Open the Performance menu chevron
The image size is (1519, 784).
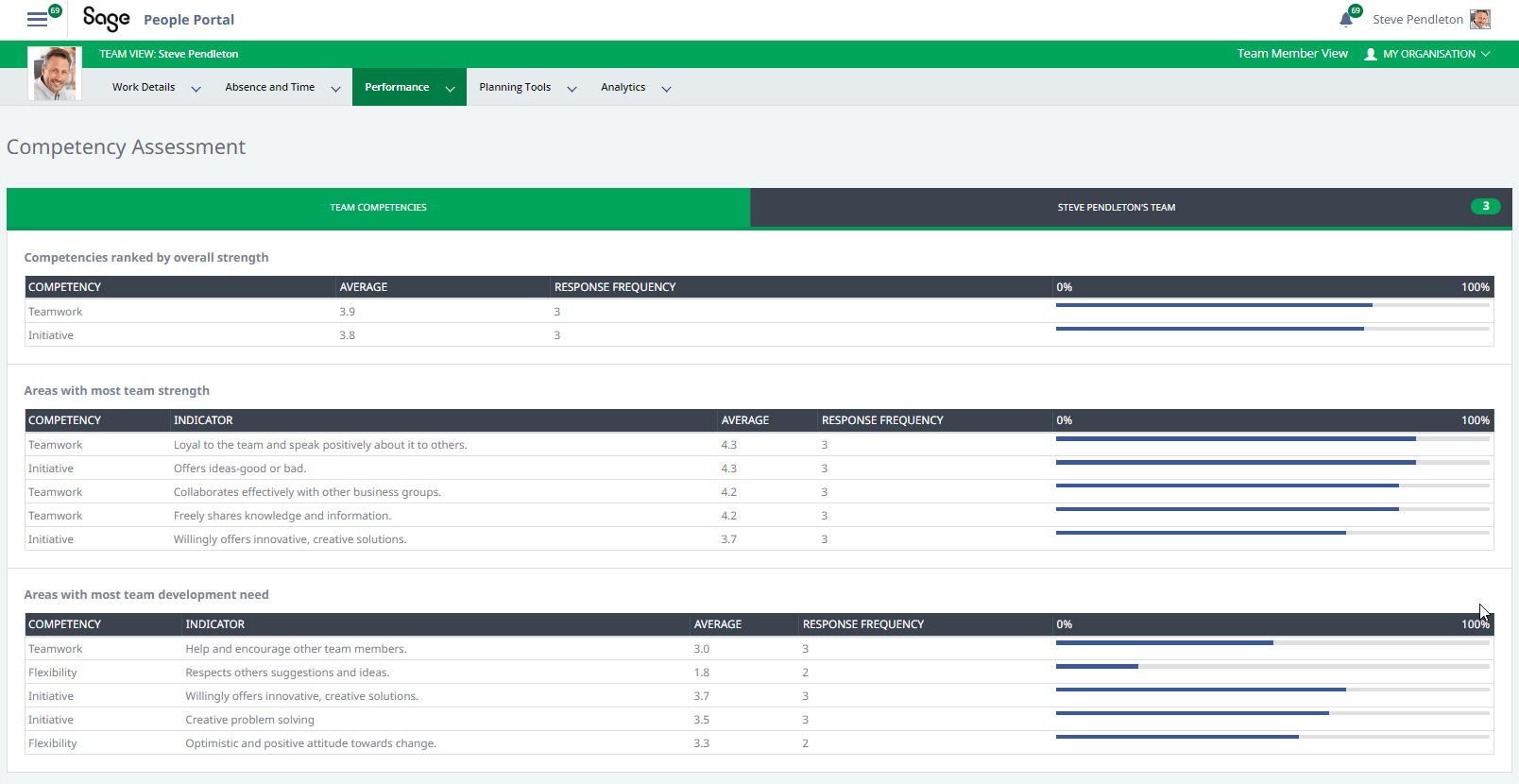coord(450,89)
